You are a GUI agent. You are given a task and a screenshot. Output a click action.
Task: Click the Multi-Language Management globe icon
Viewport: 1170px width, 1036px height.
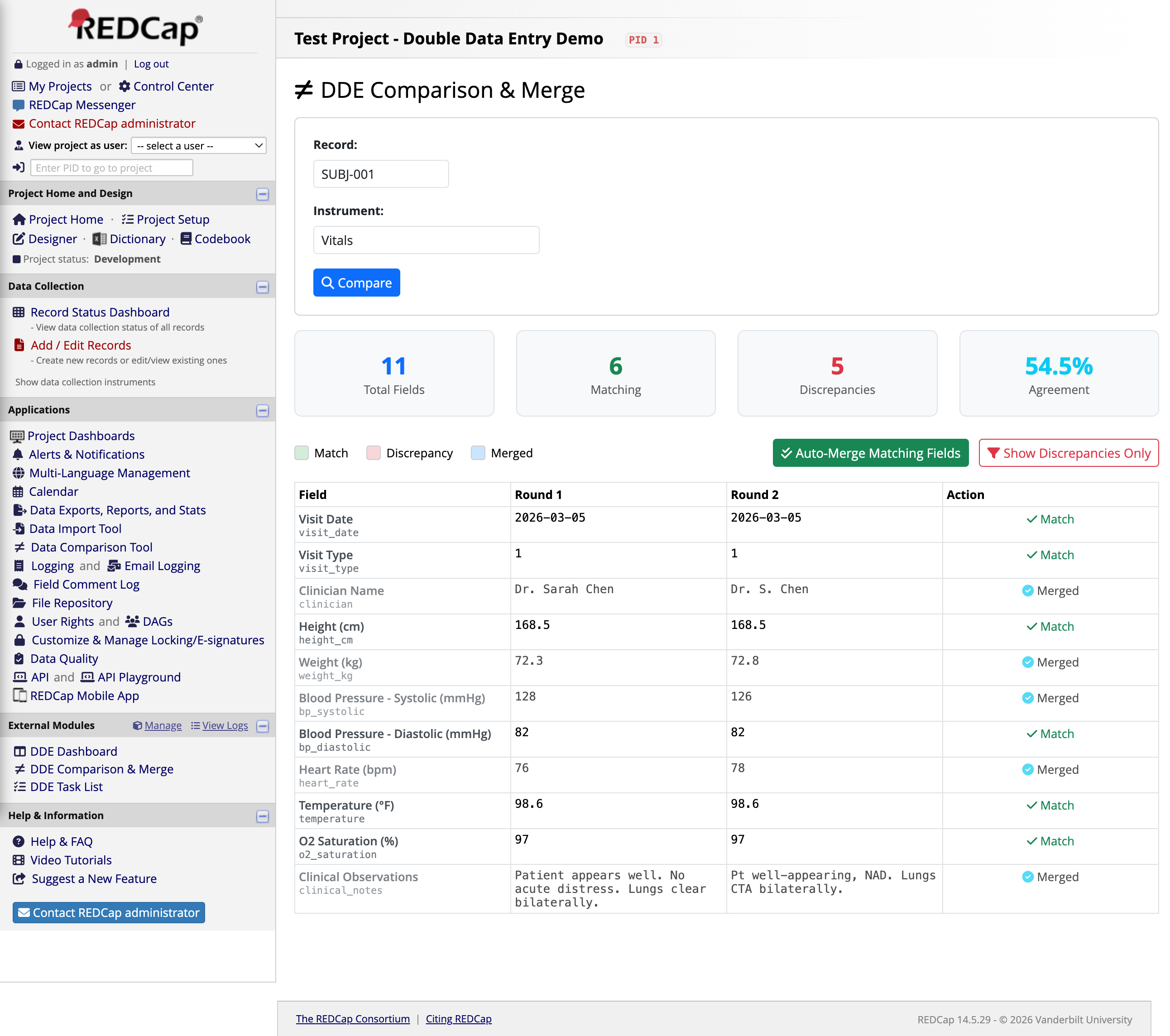click(18, 473)
